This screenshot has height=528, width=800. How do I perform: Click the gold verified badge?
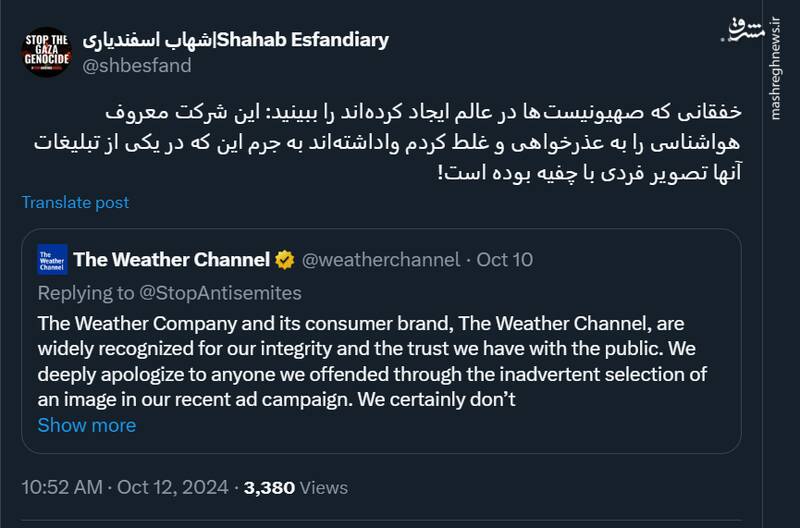(x=285, y=260)
